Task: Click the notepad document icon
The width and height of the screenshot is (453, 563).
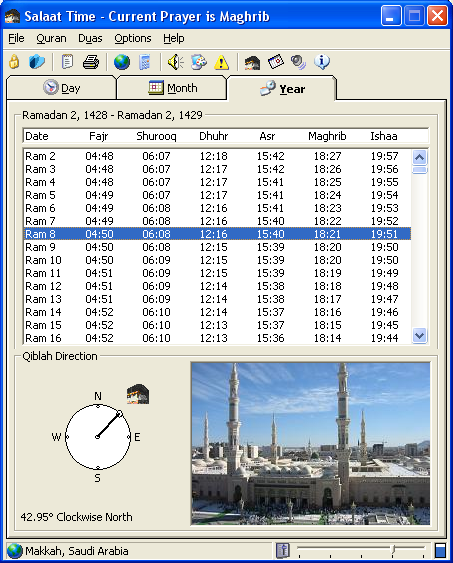Action: (x=67, y=62)
